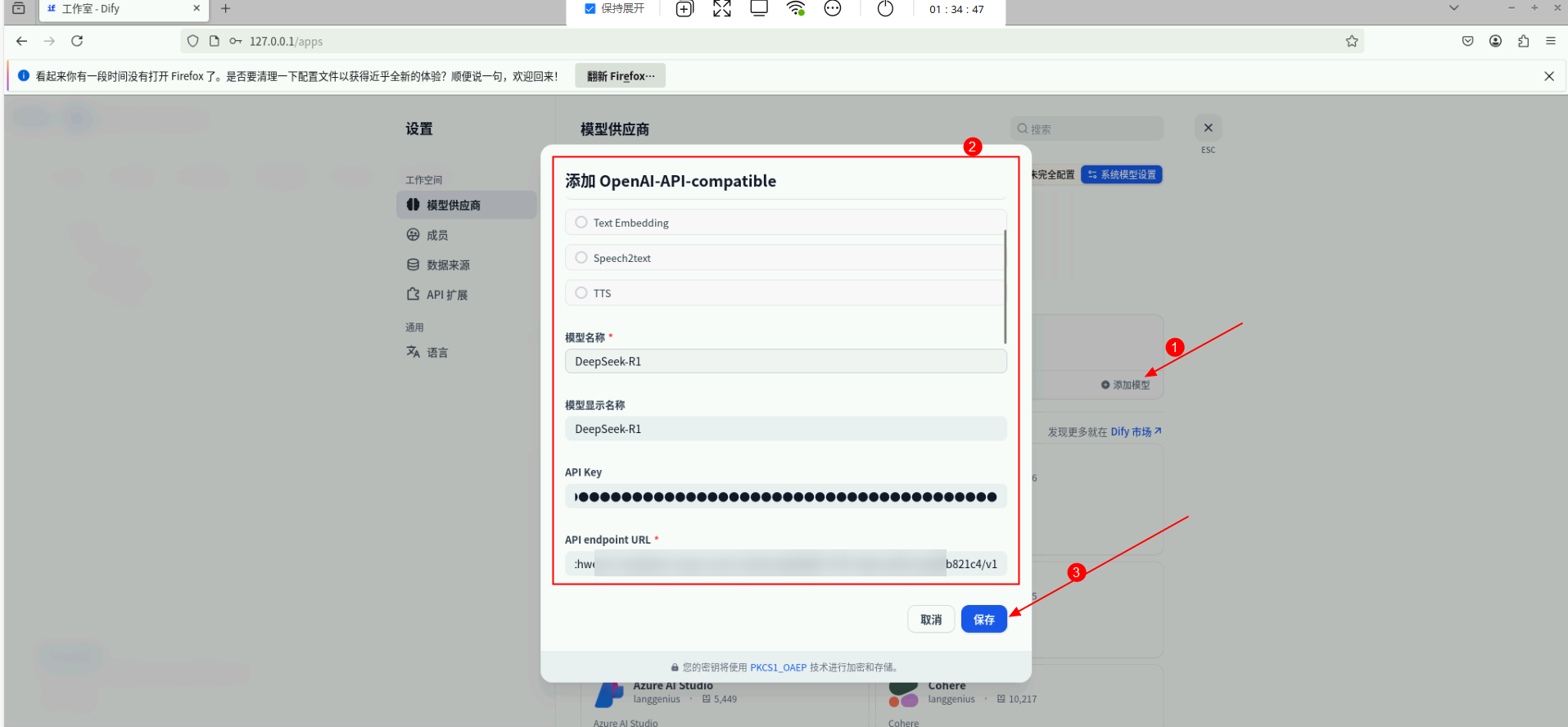Bookmark this page with star icon
The image size is (1568, 727).
[1352, 41]
